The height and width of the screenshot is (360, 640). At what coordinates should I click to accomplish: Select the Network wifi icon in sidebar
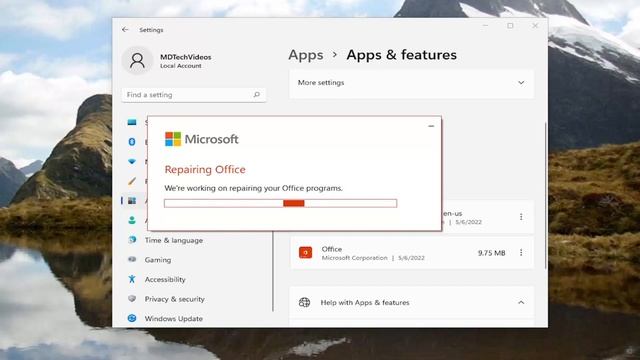coord(132,161)
